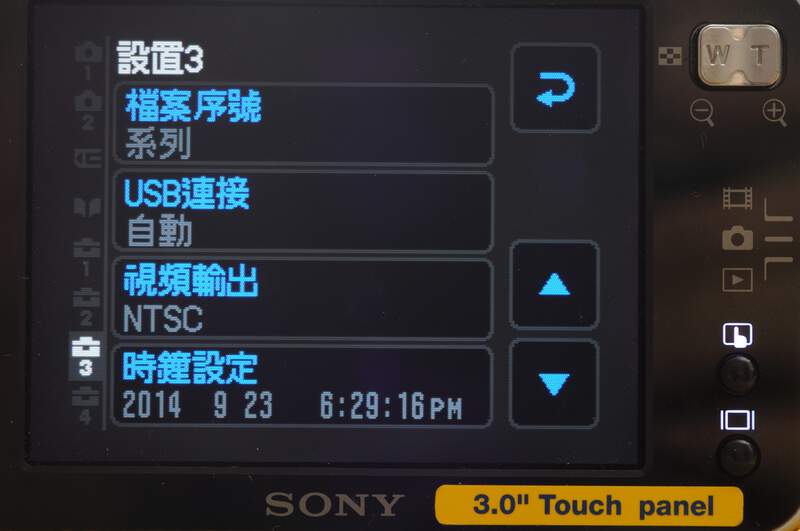Tap the movie filmstrip mode icon
This screenshot has width=800, height=531.
[737, 198]
